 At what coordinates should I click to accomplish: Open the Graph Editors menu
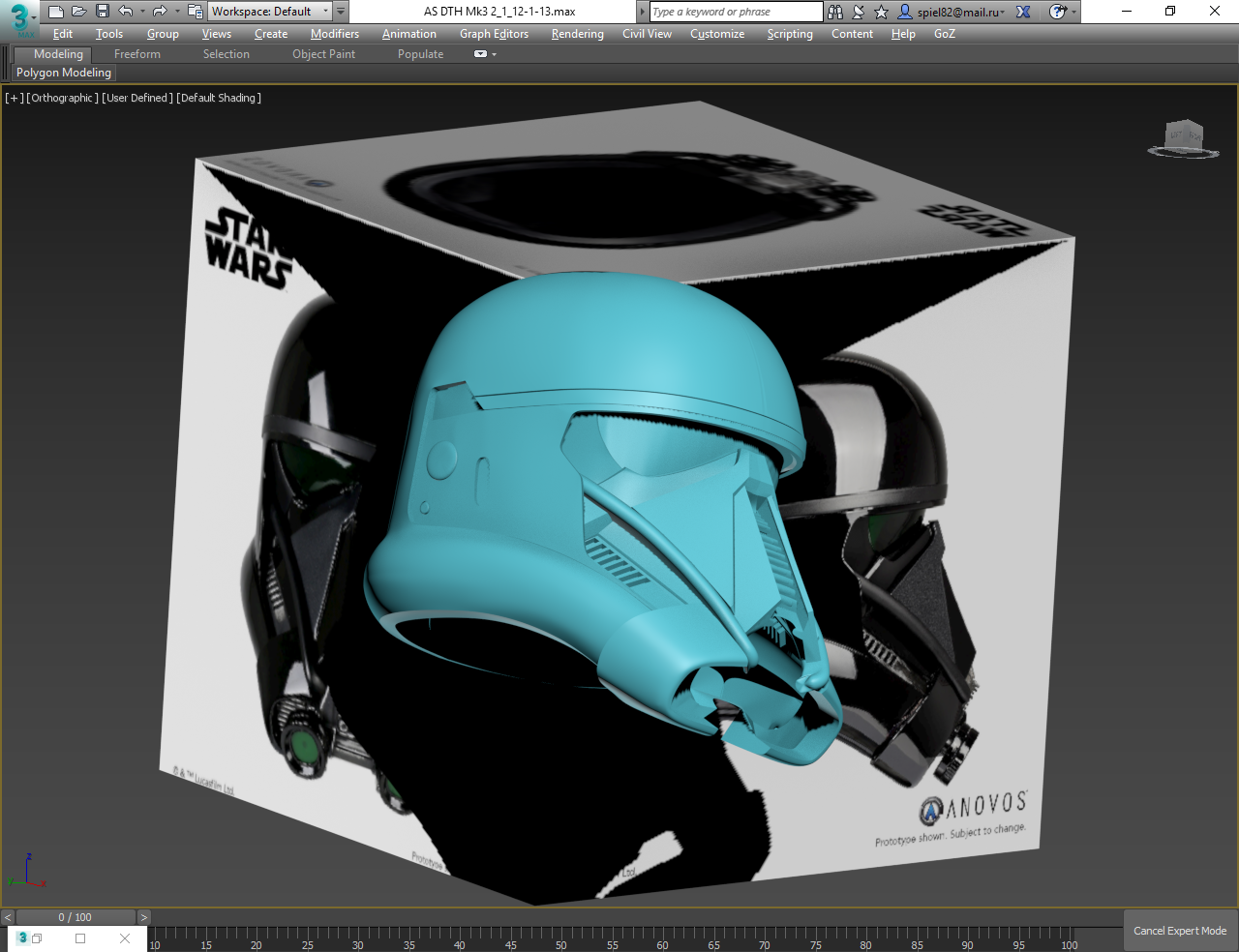[x=494, y=34]
